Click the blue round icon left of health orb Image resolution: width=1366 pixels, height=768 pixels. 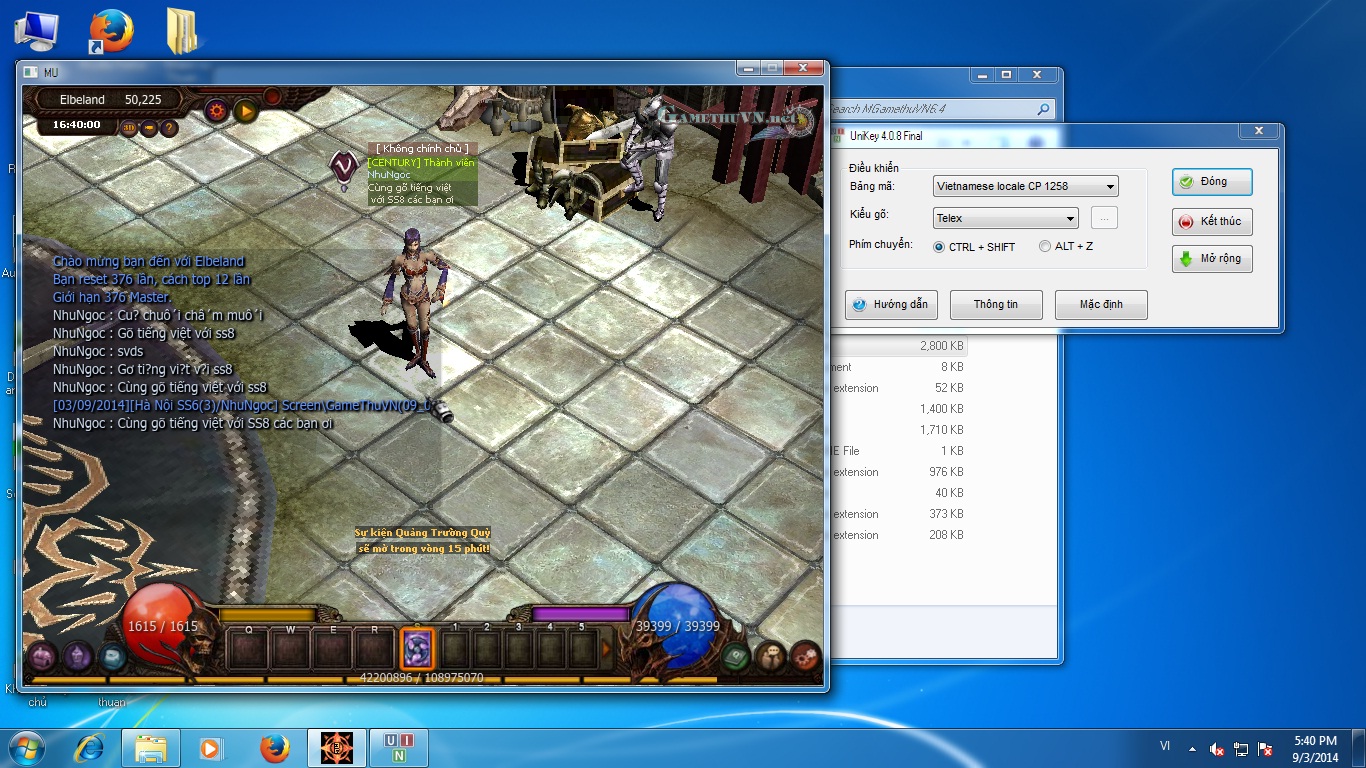pos(113,657)
